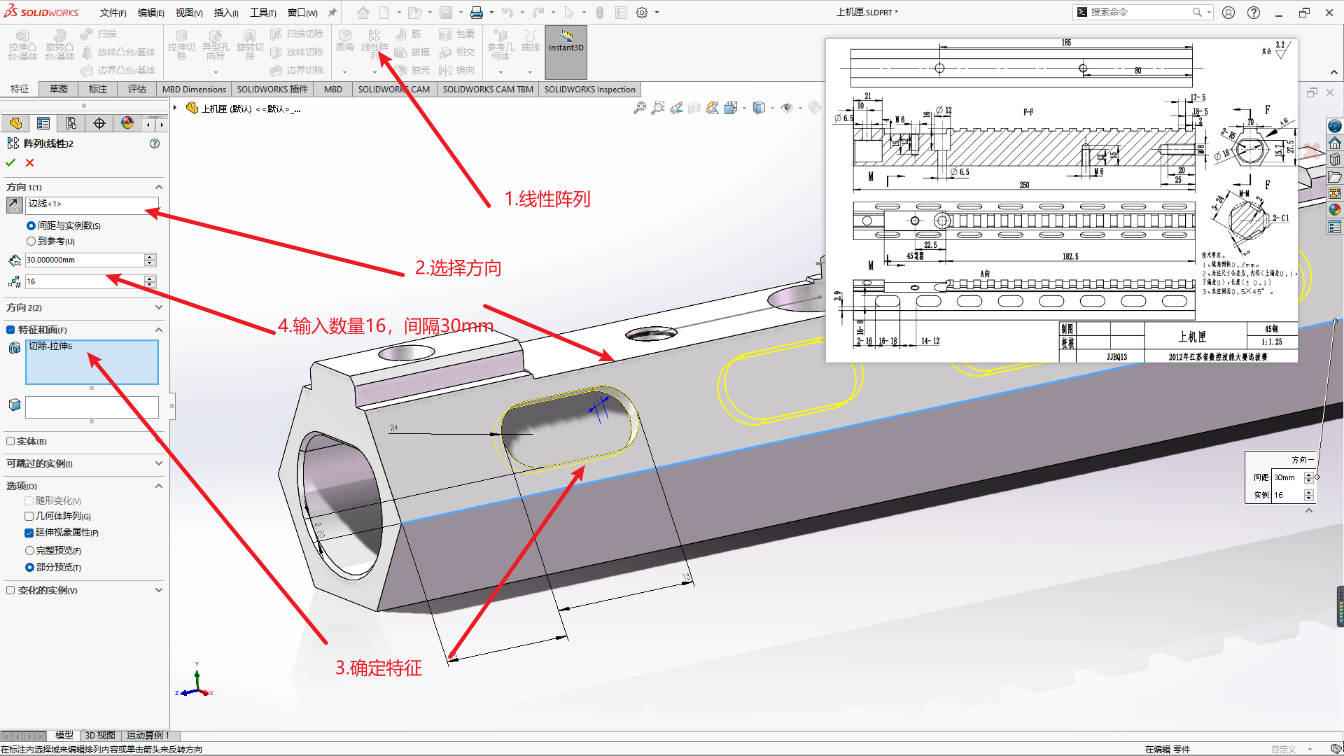Uncheck 延伸视象属性 checkbox
1344x756 pixels.
[x=29, y=533]
